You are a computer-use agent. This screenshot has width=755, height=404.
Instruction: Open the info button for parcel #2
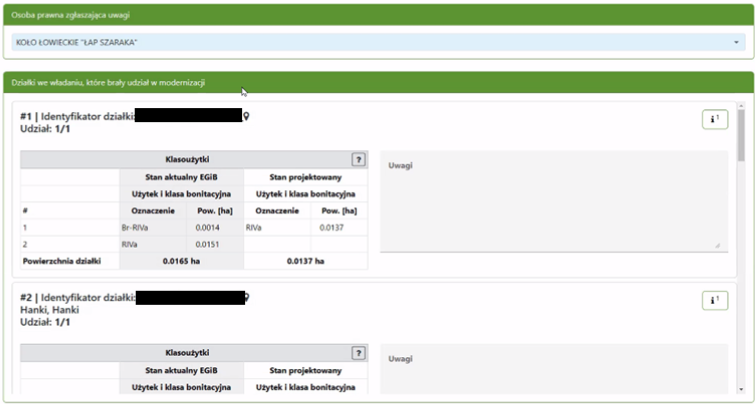[x=714, y=300]
